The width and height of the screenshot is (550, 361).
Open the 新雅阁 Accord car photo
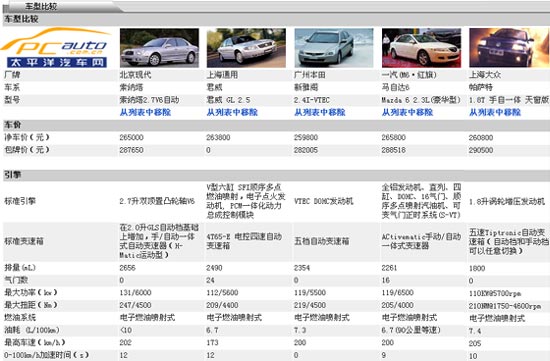(x=334, y=48)
